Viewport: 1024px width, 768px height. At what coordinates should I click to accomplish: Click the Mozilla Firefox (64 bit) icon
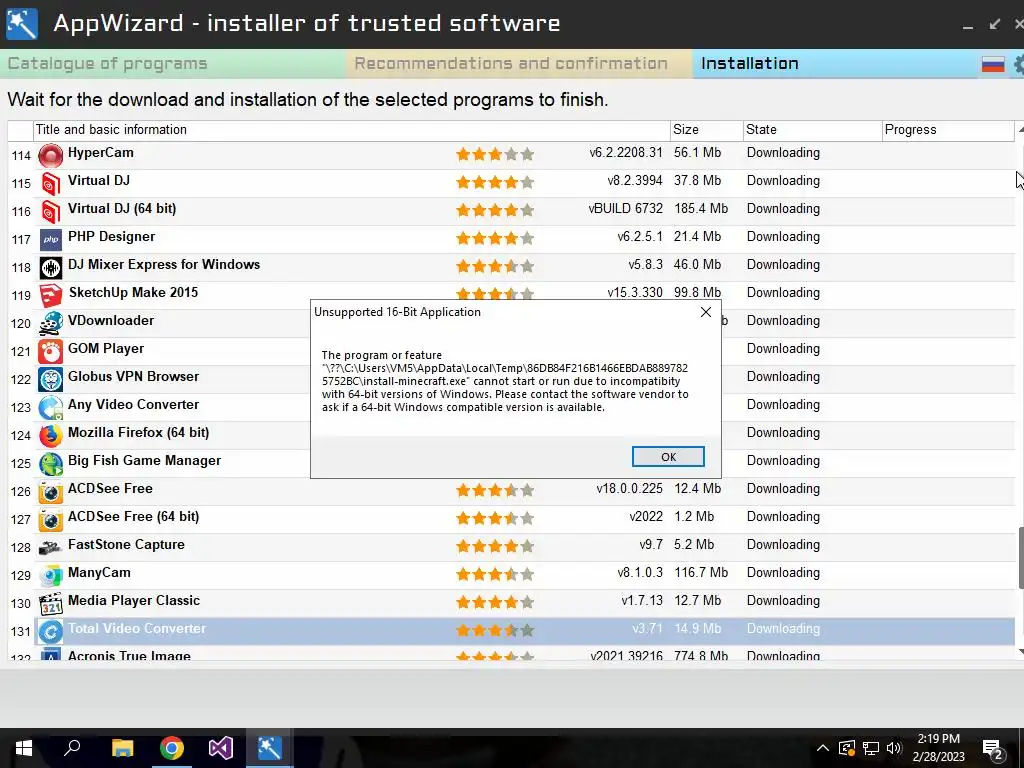click(x=50, y=436)
